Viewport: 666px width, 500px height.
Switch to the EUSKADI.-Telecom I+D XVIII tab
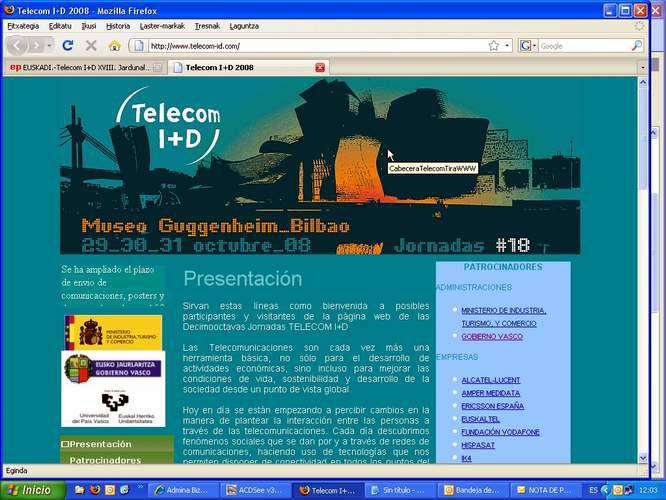[x=86, y=67]
